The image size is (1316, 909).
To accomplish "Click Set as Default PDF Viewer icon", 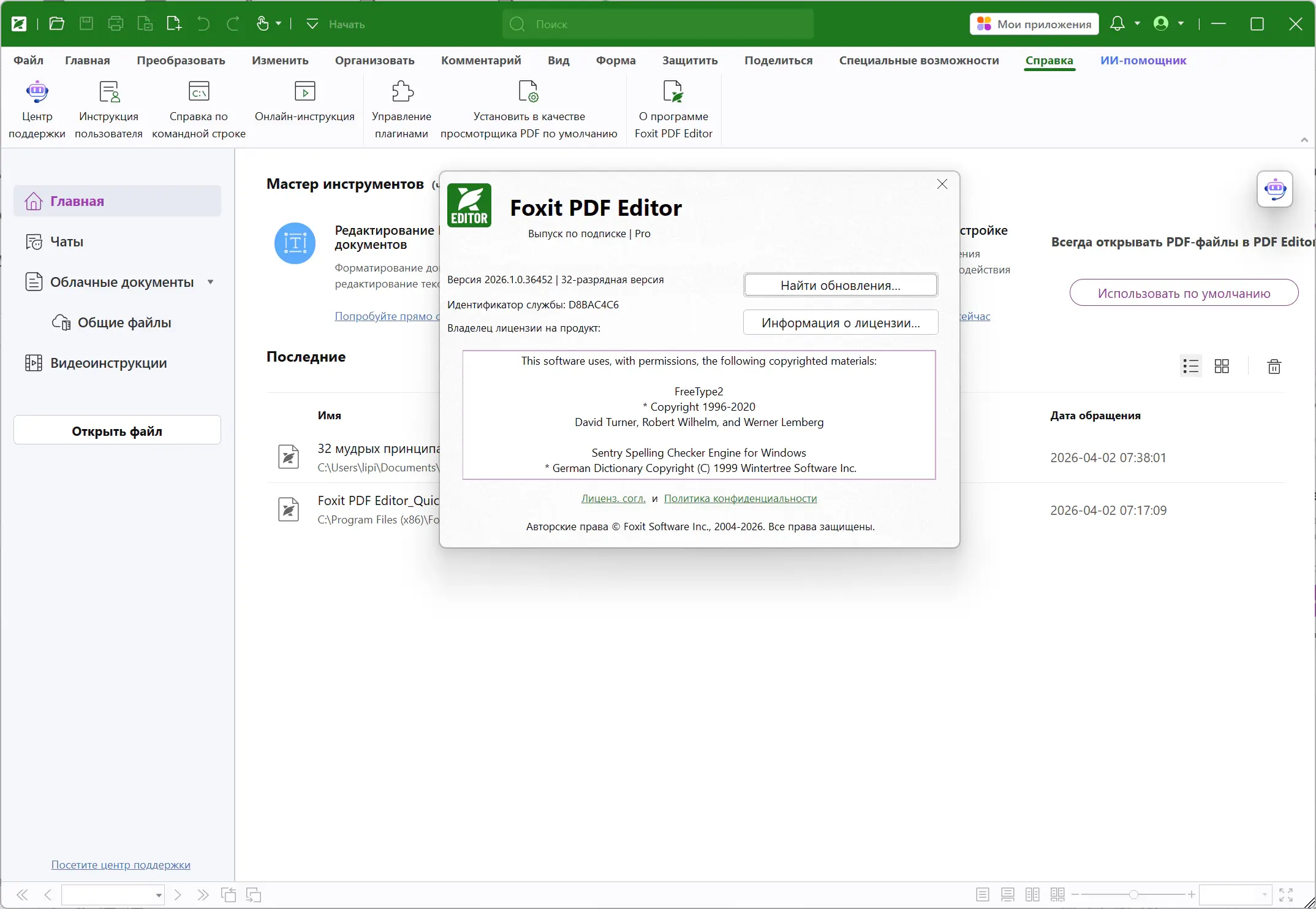I will click(x=528, y=92).
